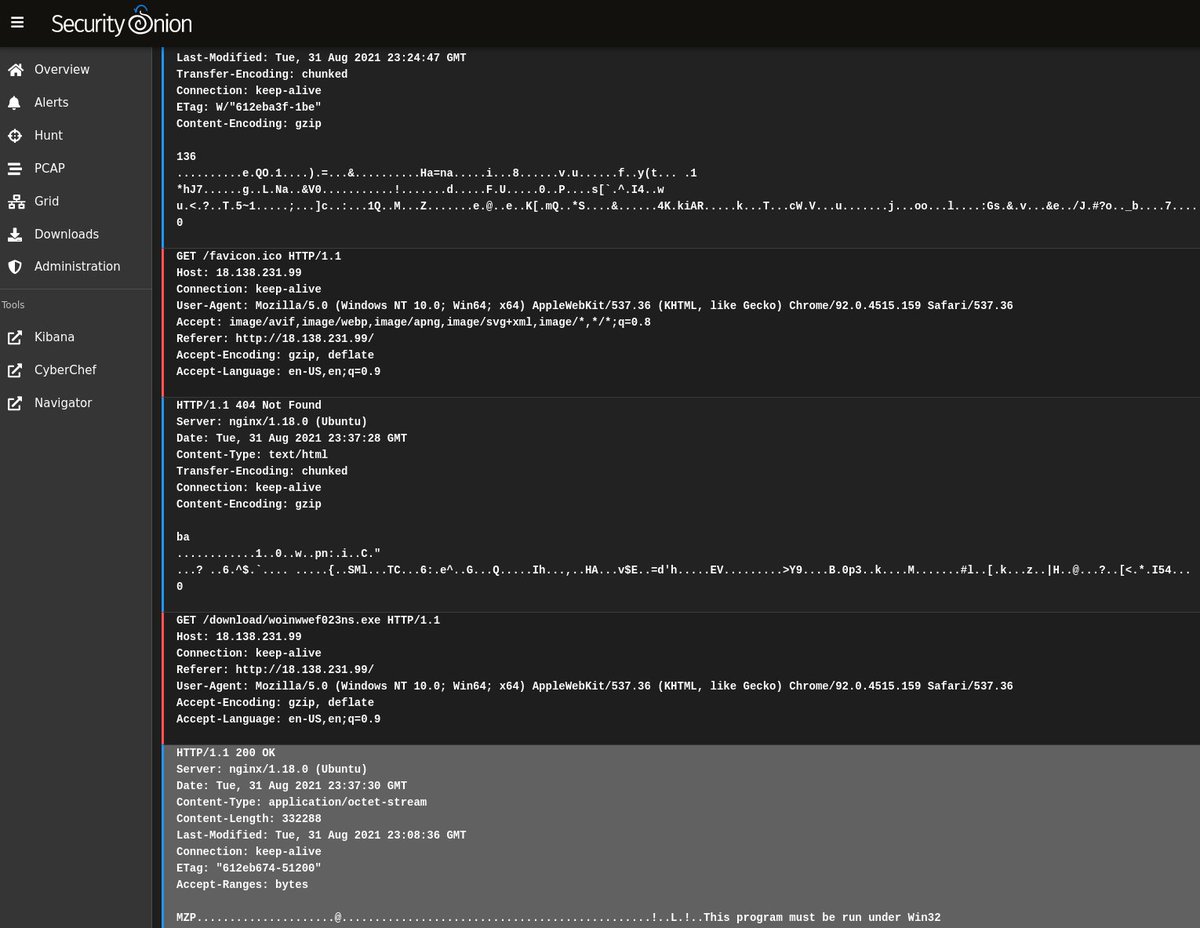Click the ETag: "612eb674-51200" line
The image size is (1200, 928).
(x=249, y=868)
